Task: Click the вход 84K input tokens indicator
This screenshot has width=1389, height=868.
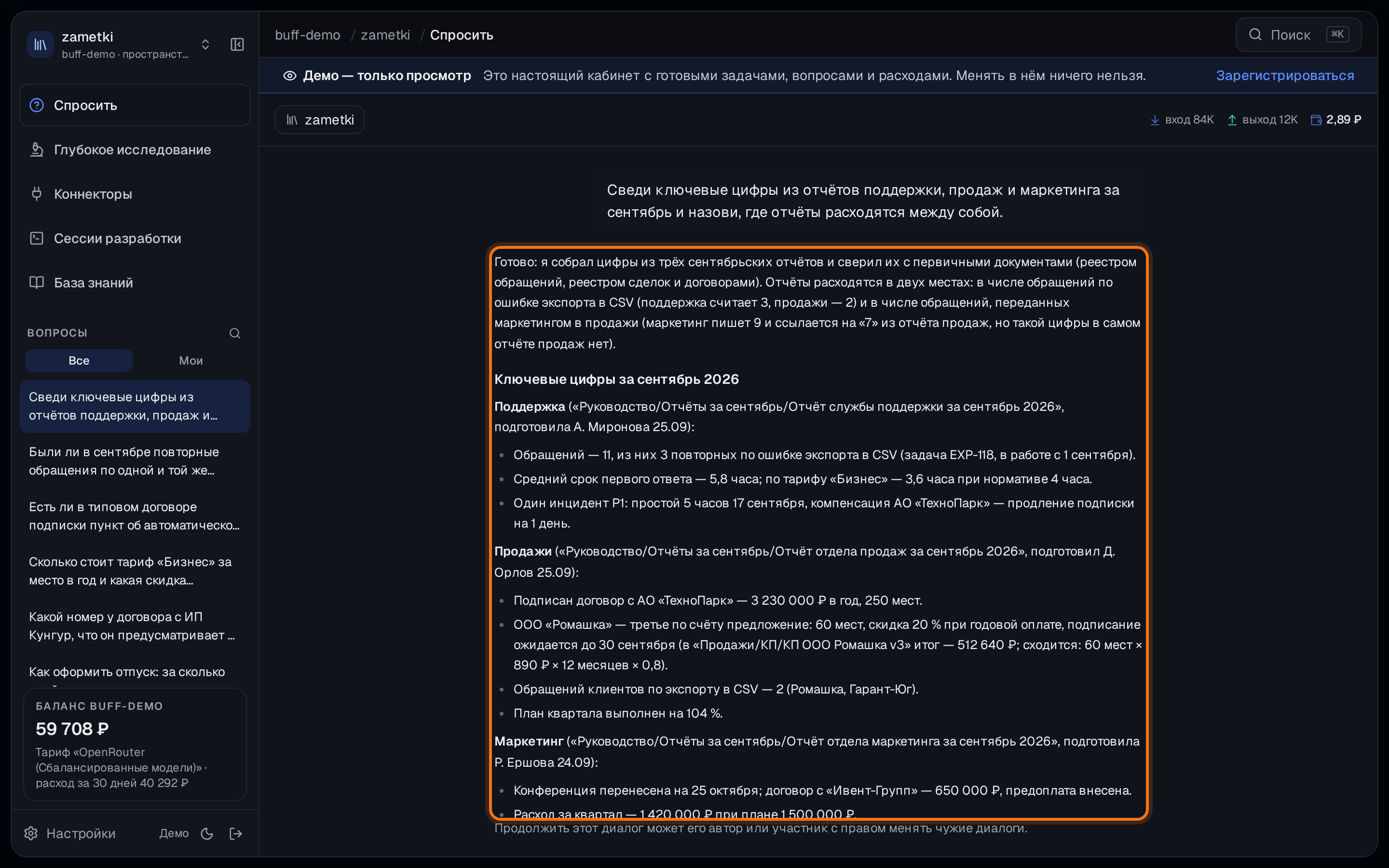Action: [x=1182, y=120]
